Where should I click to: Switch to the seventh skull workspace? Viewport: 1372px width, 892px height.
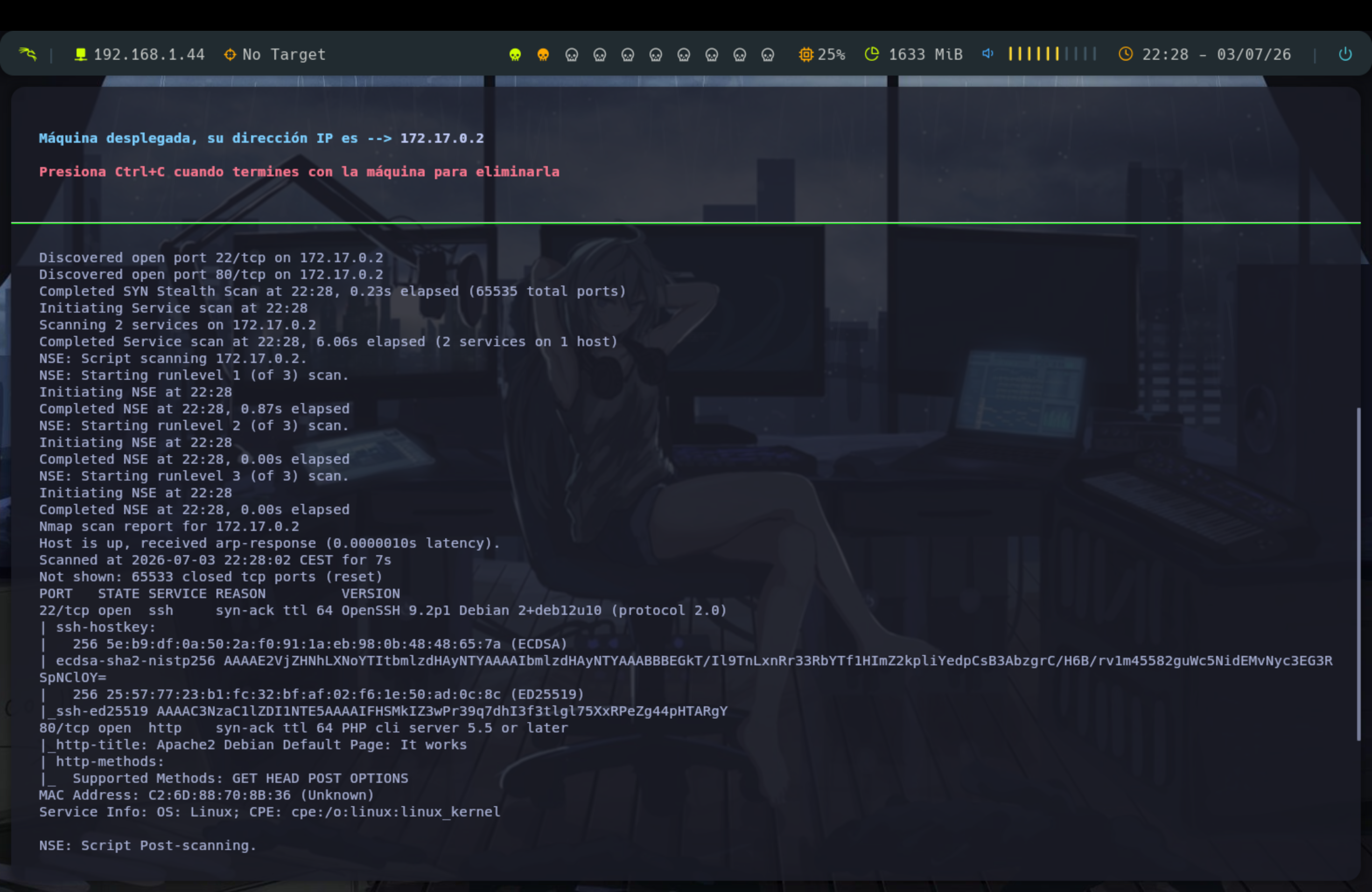pyautogui.click(x=684, y=55)
